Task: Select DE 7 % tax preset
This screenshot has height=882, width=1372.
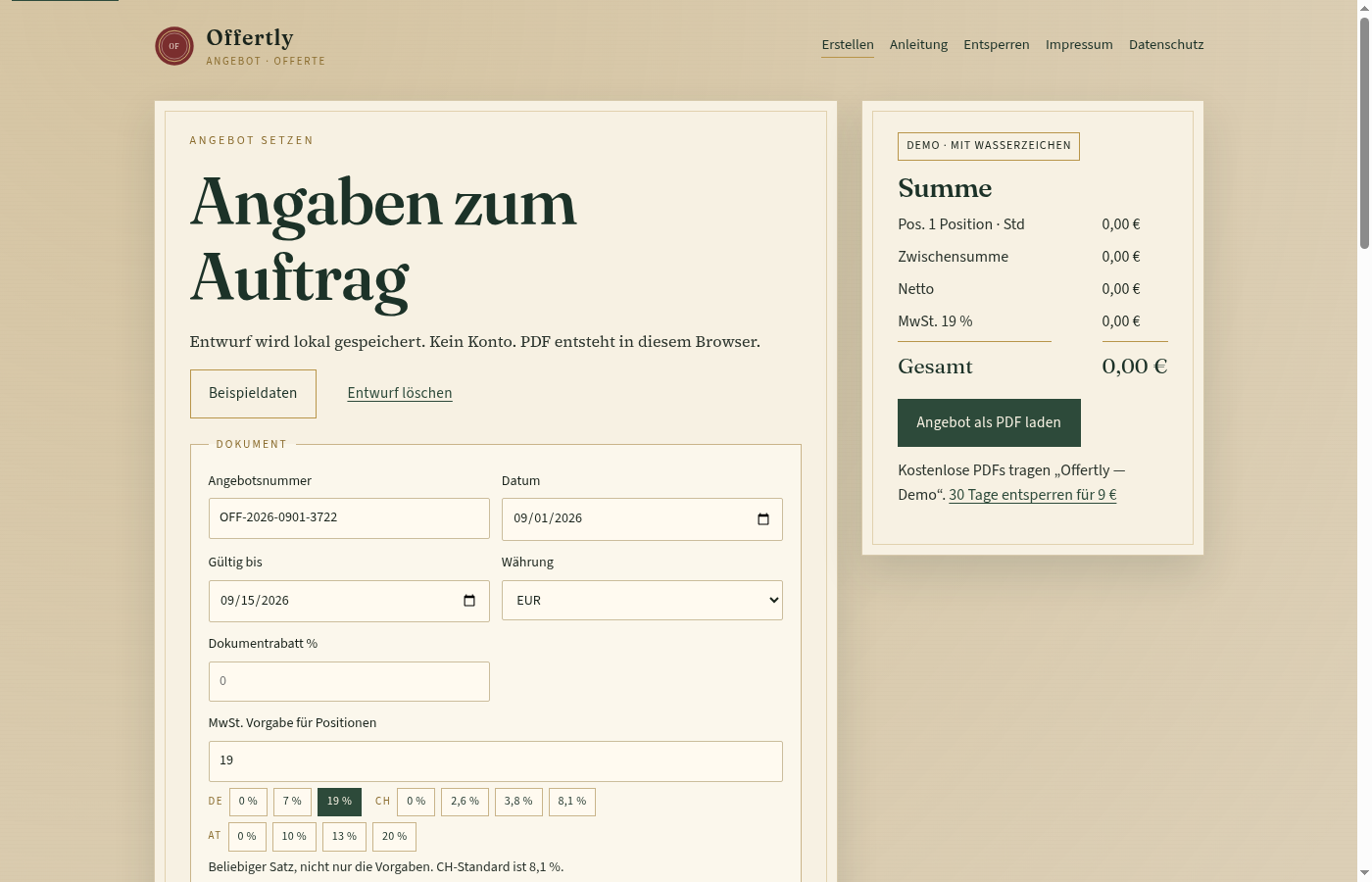Action: 292,802
